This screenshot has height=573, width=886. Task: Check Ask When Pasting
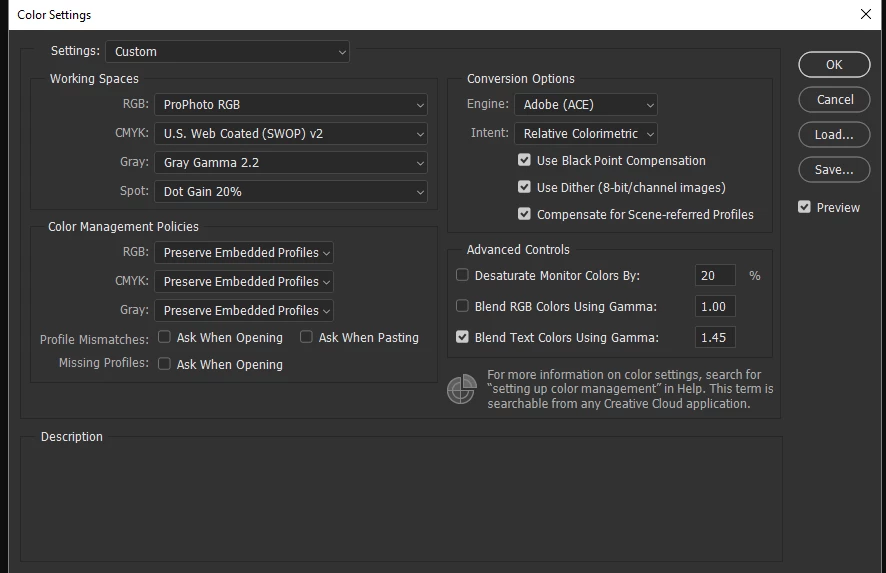pos(306,337)
